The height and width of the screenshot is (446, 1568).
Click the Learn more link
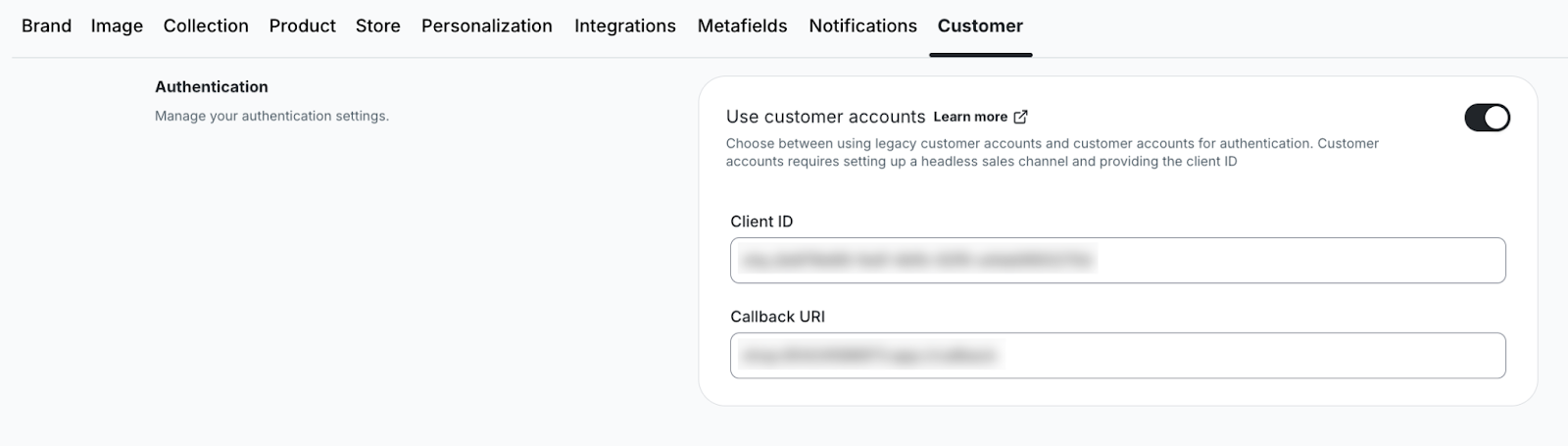[x=969, y=117]
